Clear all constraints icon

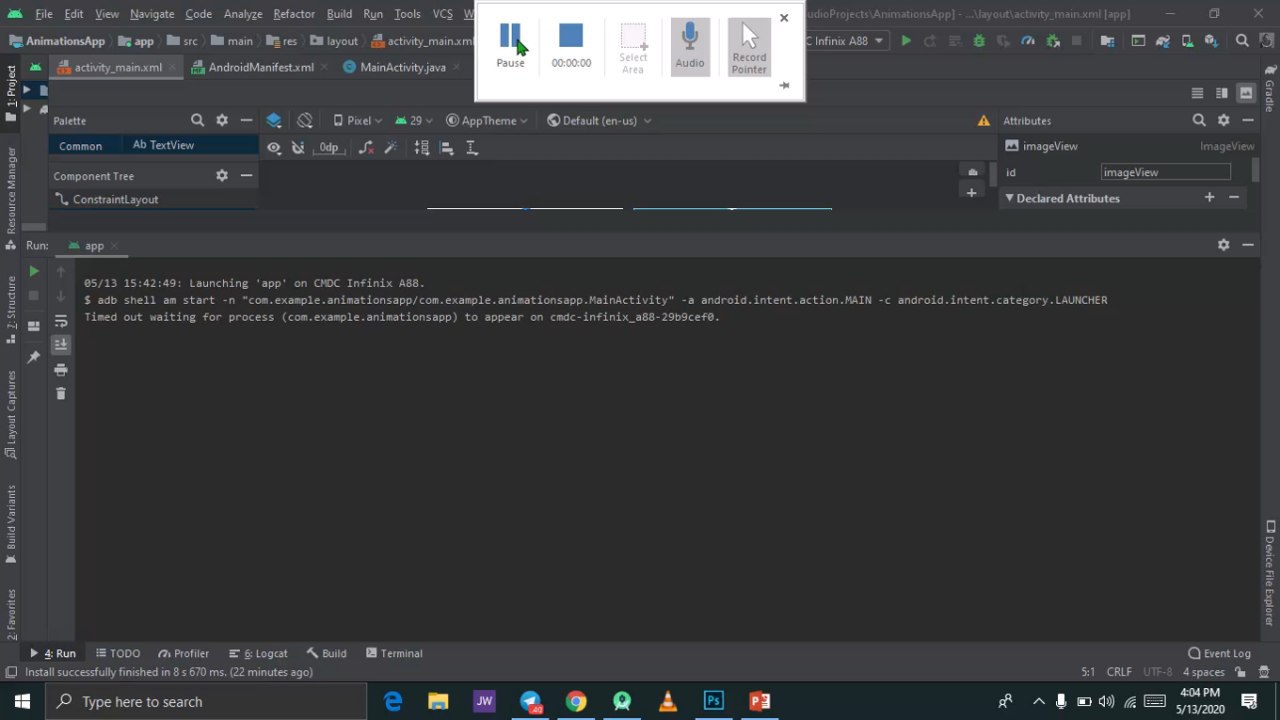(366, 148)
